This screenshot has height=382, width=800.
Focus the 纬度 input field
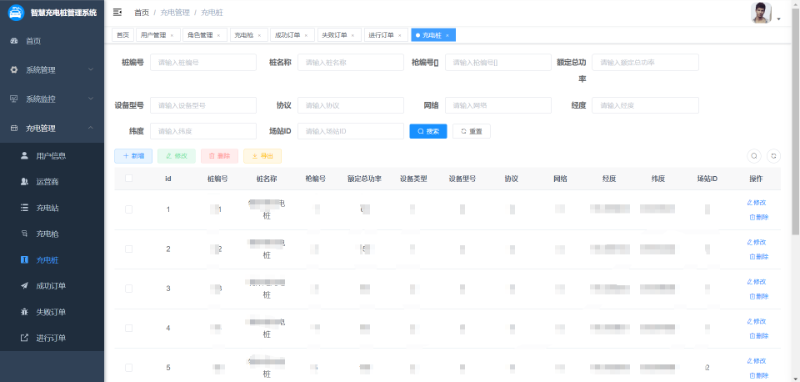(203, 131)
